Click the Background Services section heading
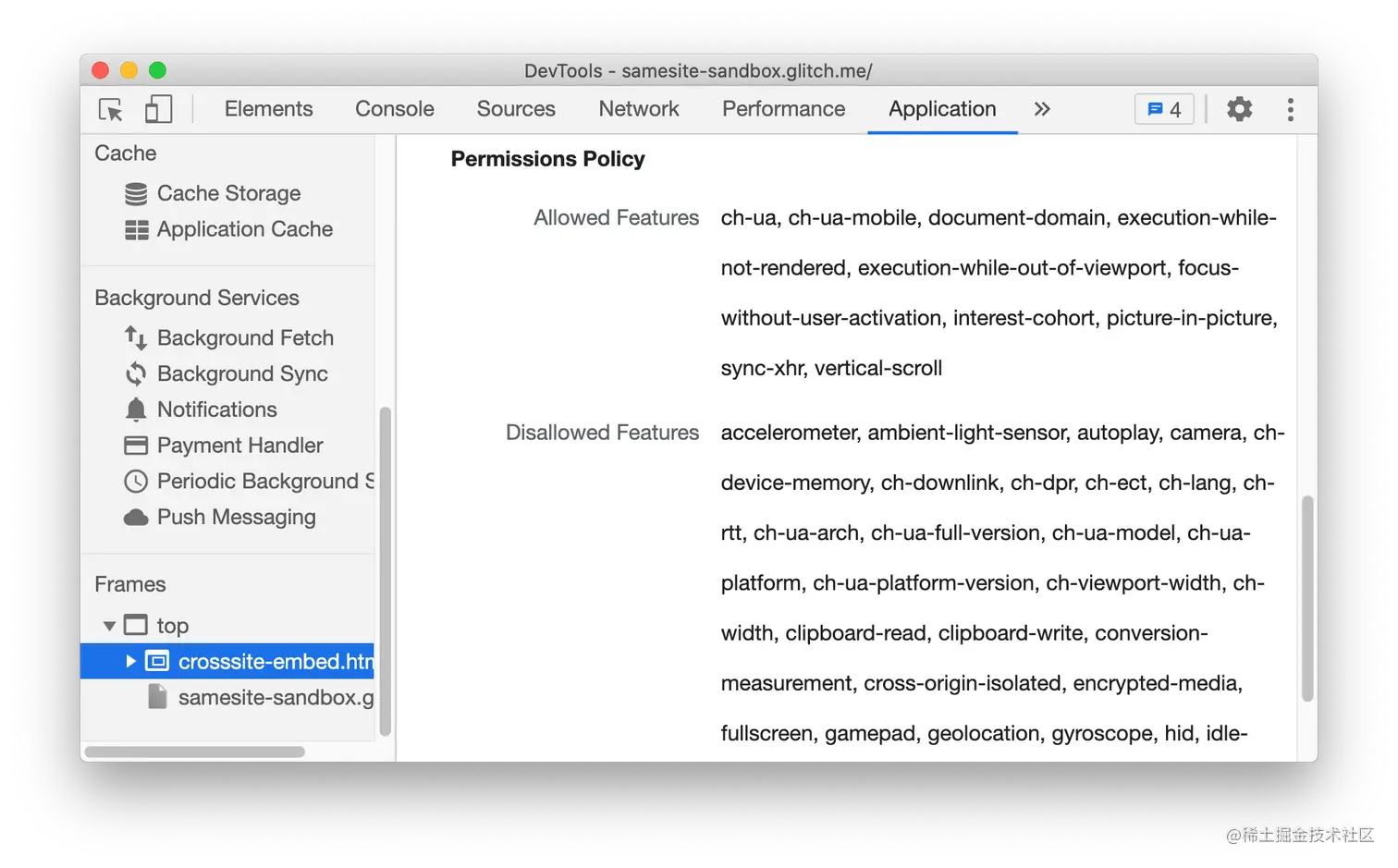The height and width of the screenshot is (868, 1398). coord(197,298)
